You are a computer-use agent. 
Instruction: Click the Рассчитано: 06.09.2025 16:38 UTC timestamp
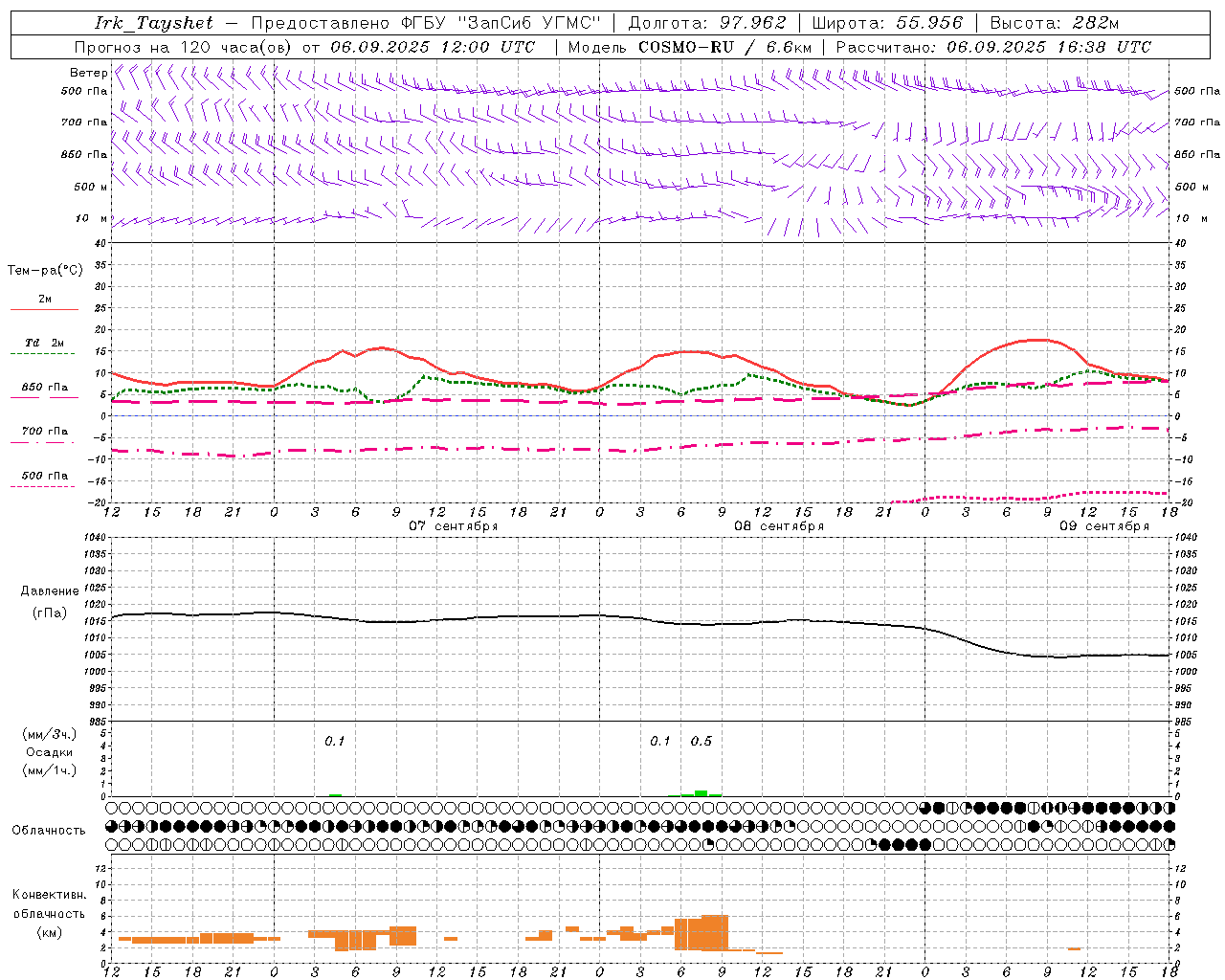coord(993,47)
